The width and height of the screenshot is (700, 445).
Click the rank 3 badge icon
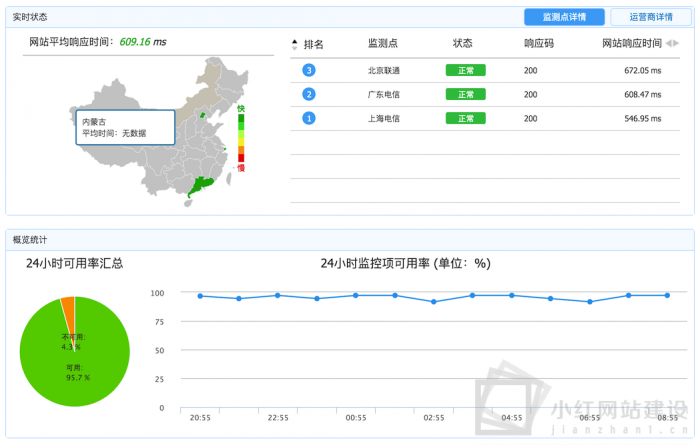[x=309, y=70]
